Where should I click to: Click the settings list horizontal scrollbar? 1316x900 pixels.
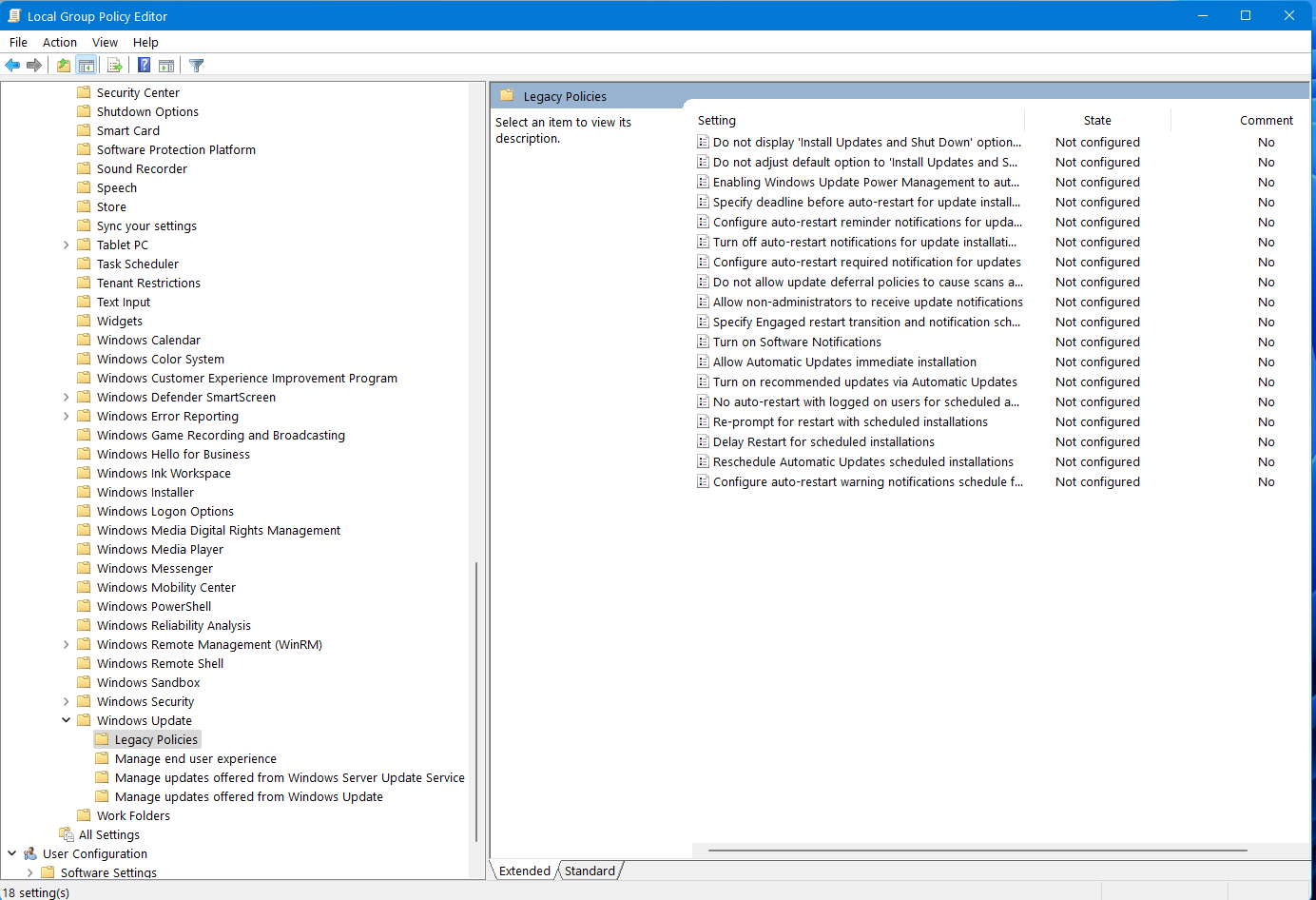tap(977, 851)
